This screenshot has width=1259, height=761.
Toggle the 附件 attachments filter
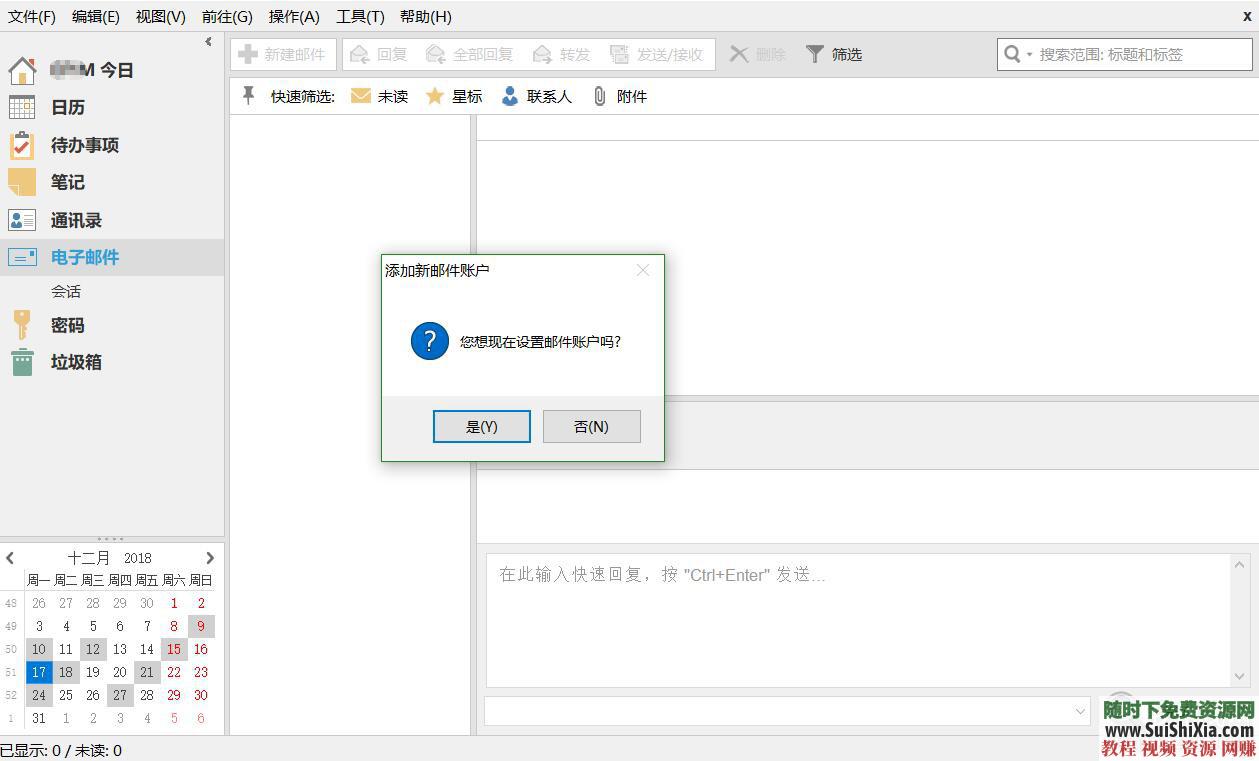pyautogui.click(x=620, y=95)
